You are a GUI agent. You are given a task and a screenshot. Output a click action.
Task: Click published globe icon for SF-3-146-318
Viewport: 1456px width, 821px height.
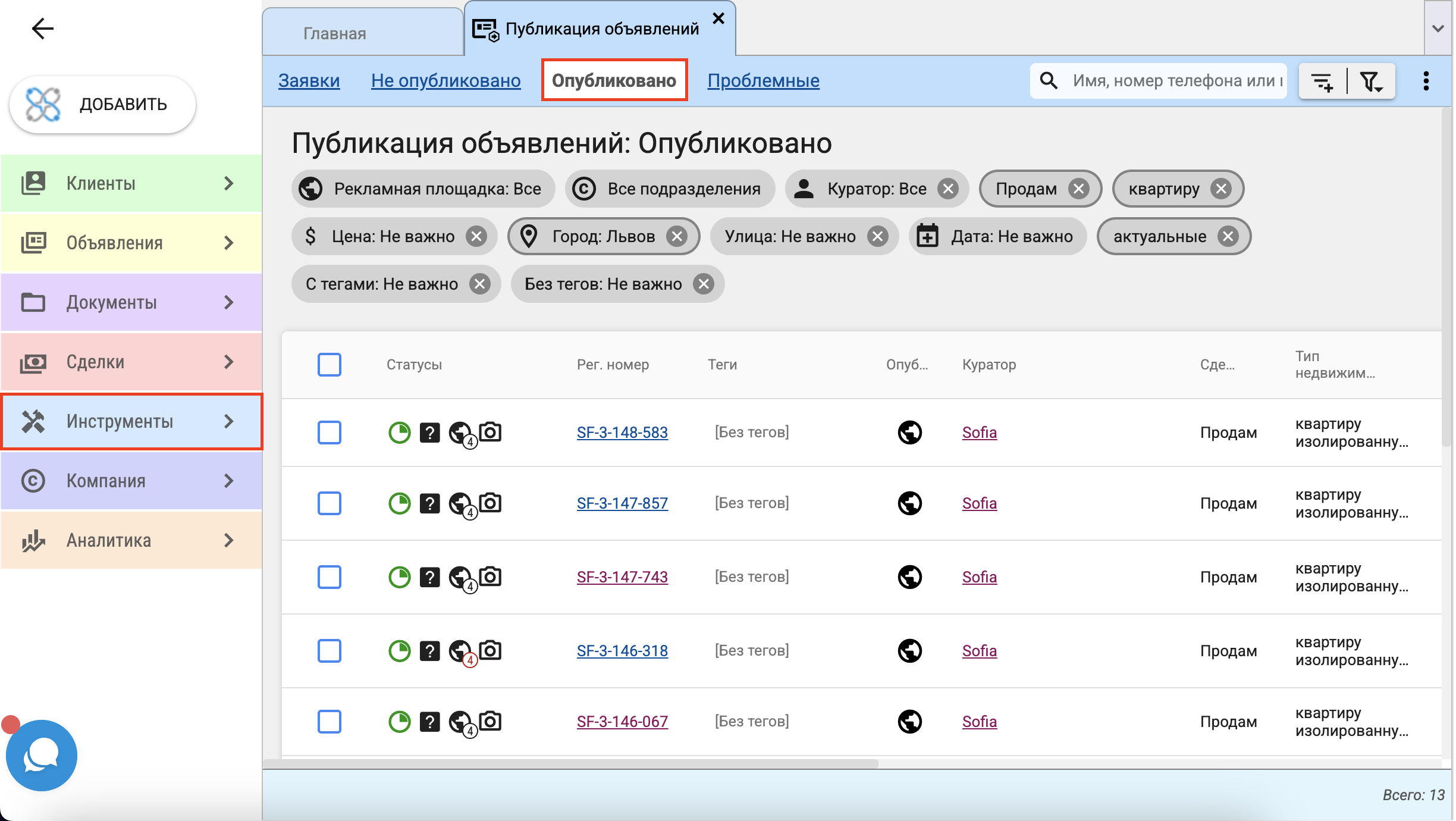(x=909, y=651)
